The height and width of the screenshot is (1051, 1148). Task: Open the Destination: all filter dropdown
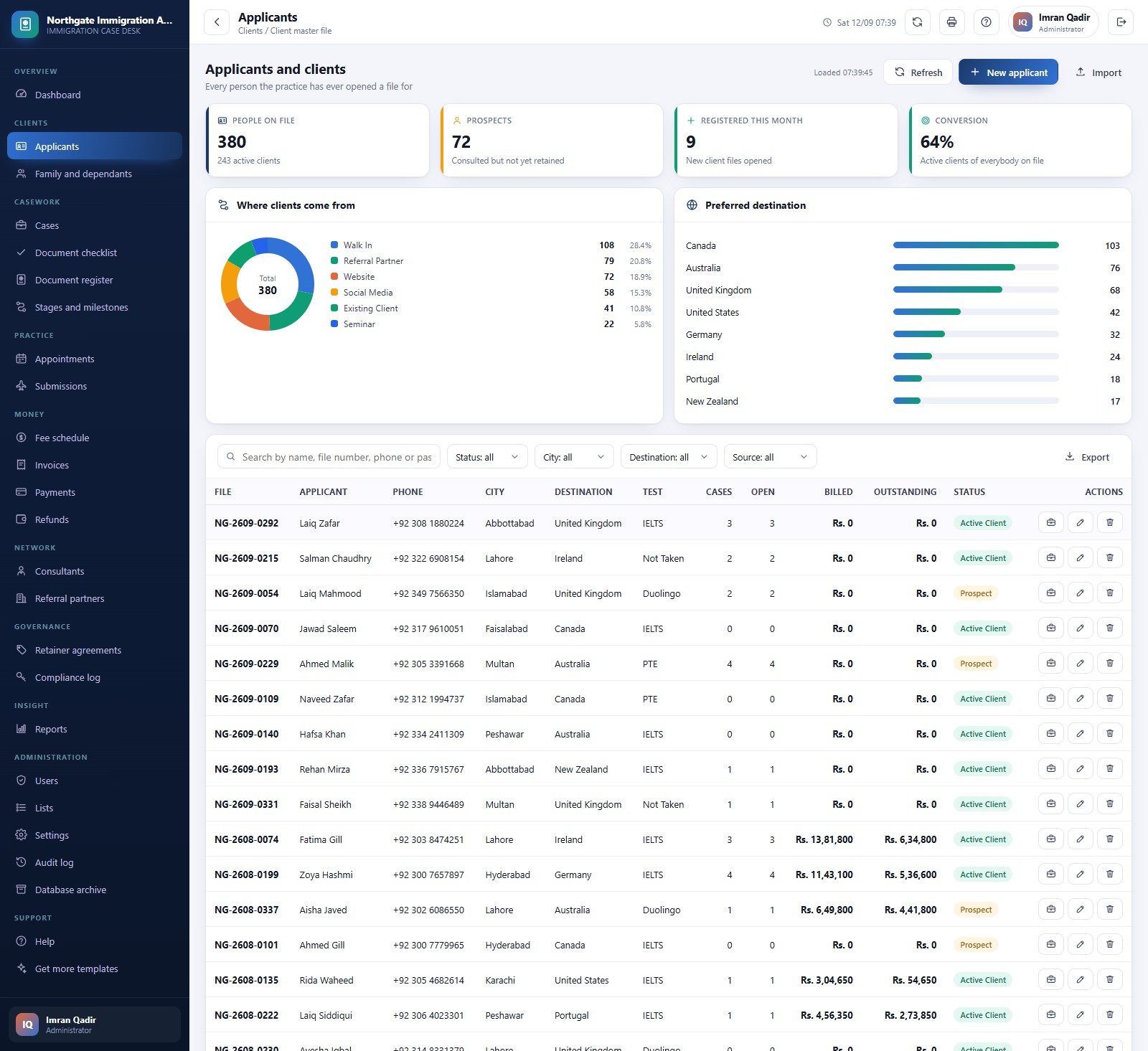tap(669, 457)
